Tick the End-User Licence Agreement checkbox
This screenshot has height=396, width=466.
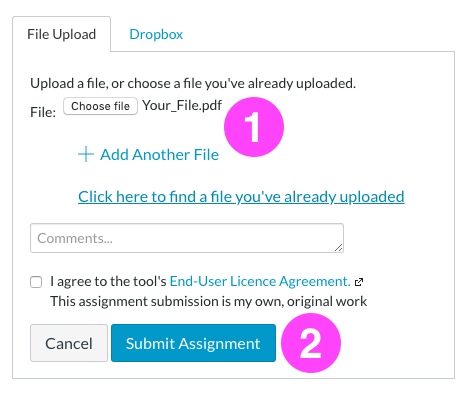(36, 282)
